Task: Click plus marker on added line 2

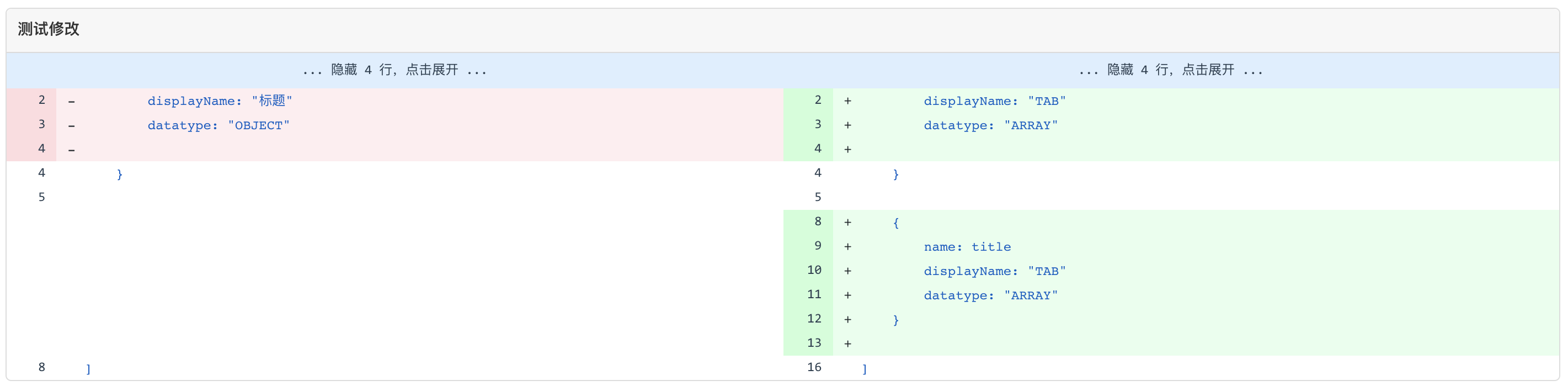Action: click(847, 101)
